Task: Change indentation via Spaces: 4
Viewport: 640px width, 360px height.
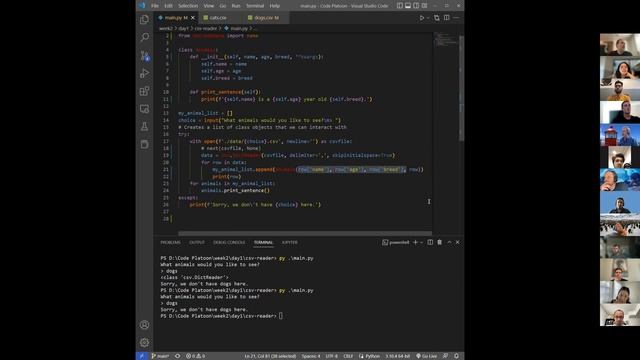Action: 311,356
